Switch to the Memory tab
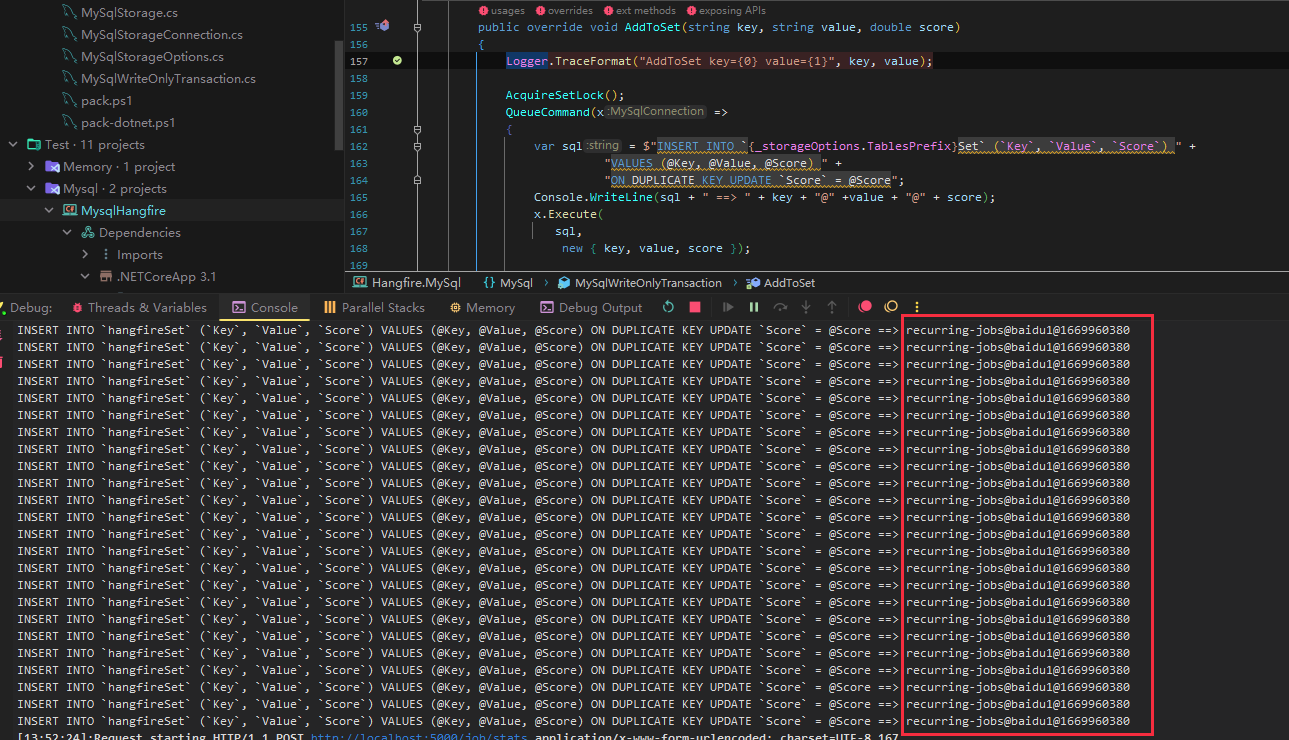The height and width of the screenshot is (740, 1289). [482, 307]
